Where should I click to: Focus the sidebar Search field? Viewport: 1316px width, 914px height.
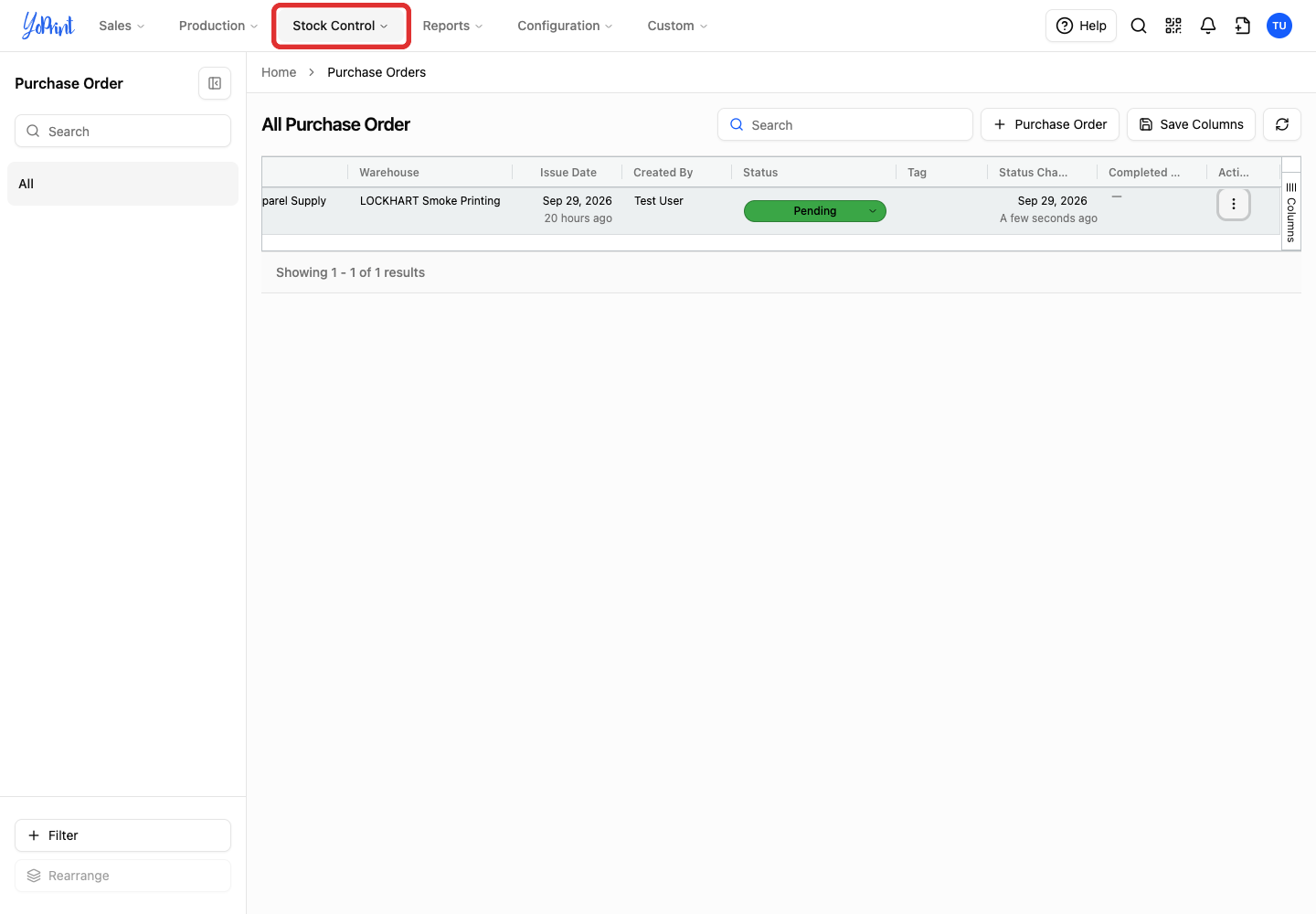pos(122,131)
